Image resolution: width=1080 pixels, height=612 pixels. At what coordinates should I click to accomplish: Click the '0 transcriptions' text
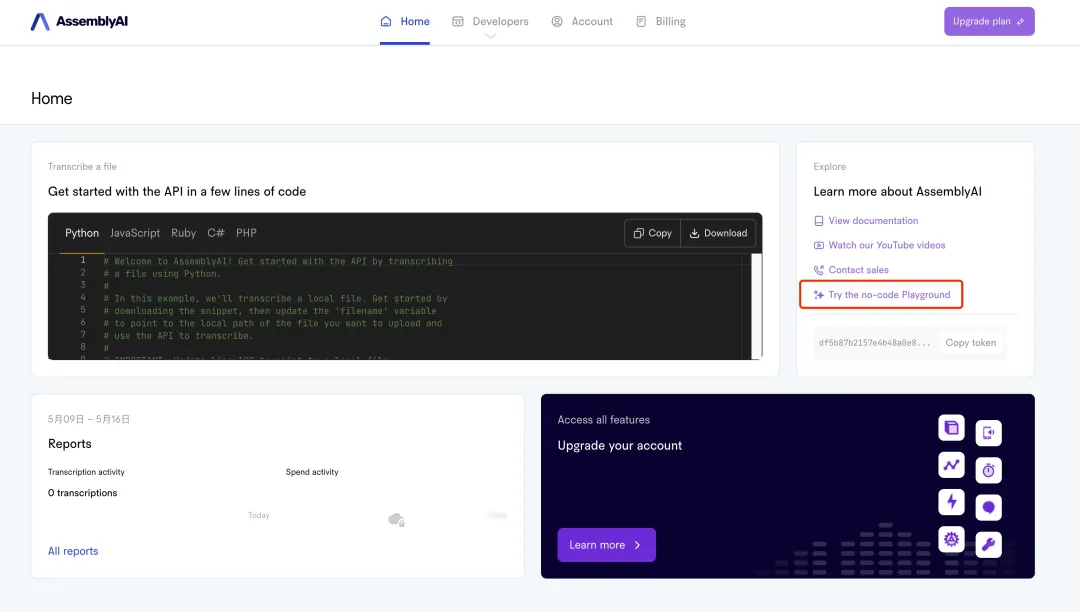[83, 493]
